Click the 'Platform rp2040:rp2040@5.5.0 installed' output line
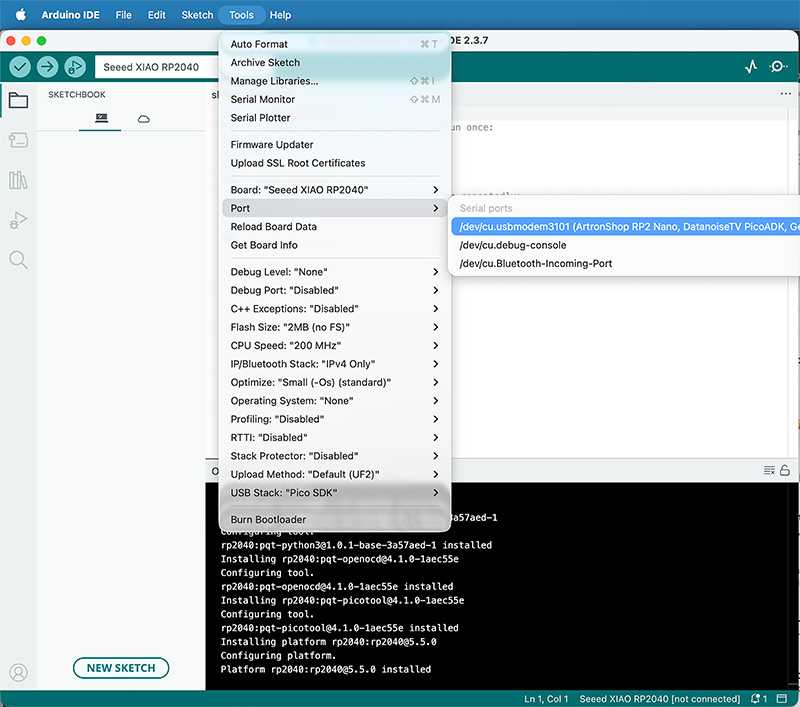This screenshot has width=800, height=707. [326, 669]
